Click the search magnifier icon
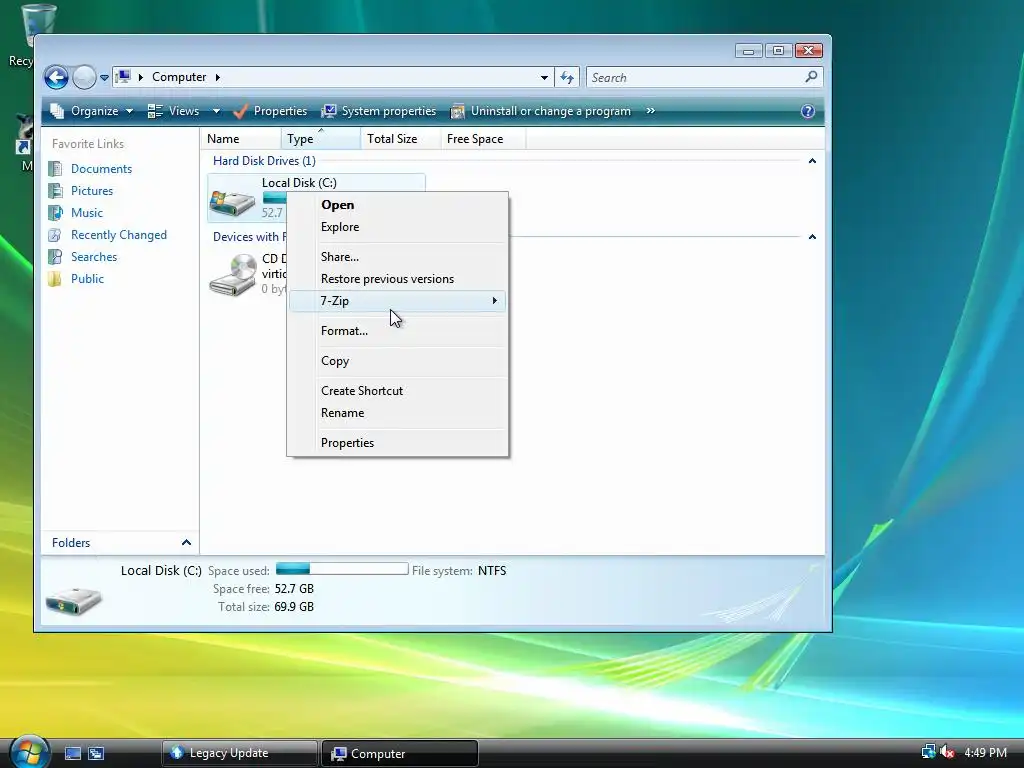 pyautogui.click(x=812, y=77)
